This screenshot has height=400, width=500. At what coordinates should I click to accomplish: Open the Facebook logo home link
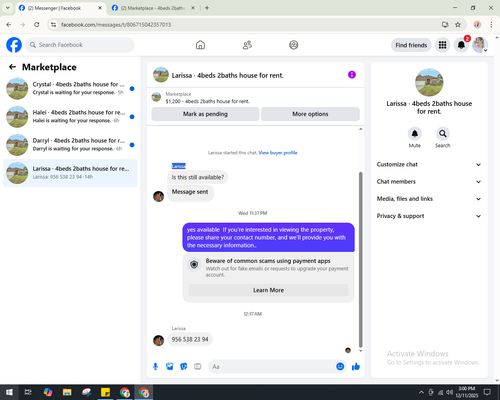[14, 45]
